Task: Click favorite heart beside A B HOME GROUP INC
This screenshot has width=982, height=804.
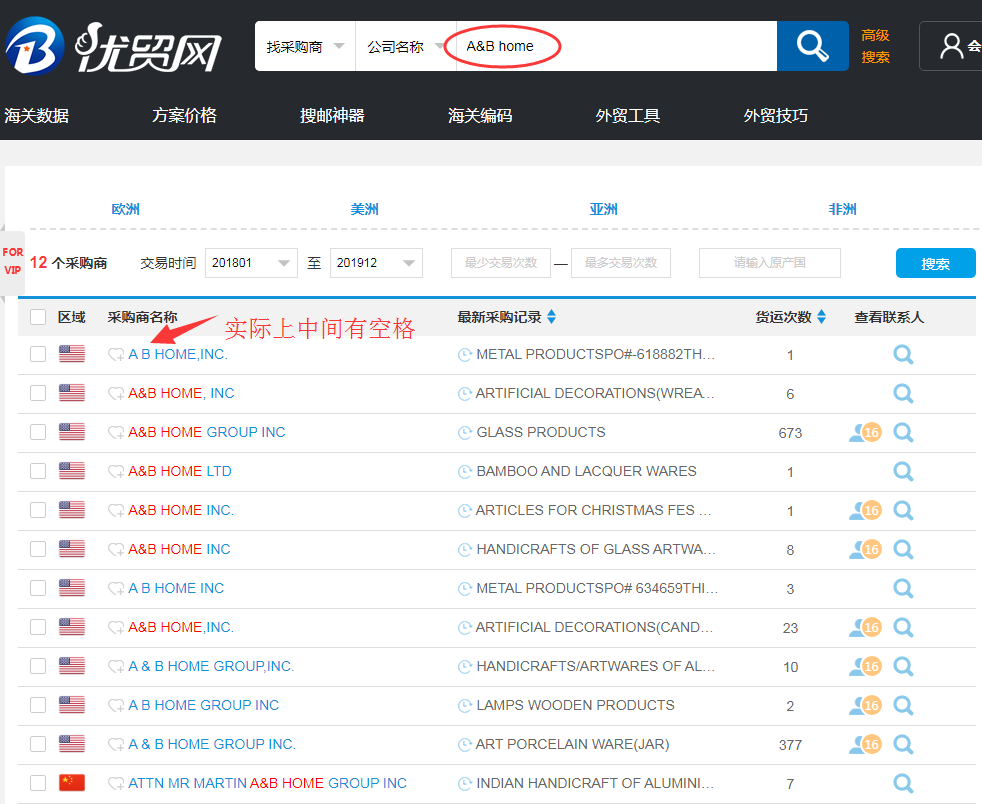Action: pyautogui.click(x=116, y=706)
